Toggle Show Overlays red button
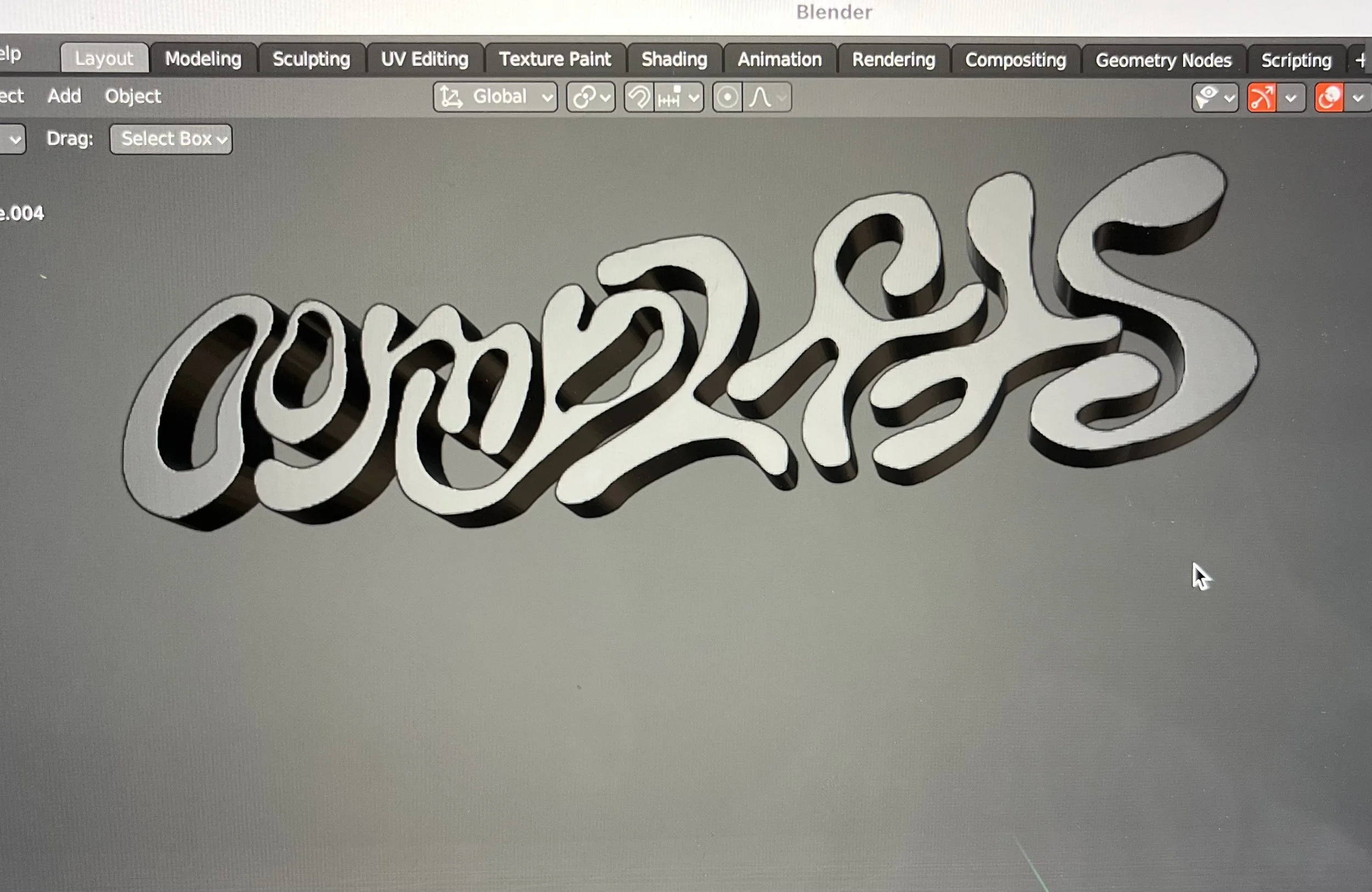This screenshot has height=892, width=1372. tap(1329, 98)
